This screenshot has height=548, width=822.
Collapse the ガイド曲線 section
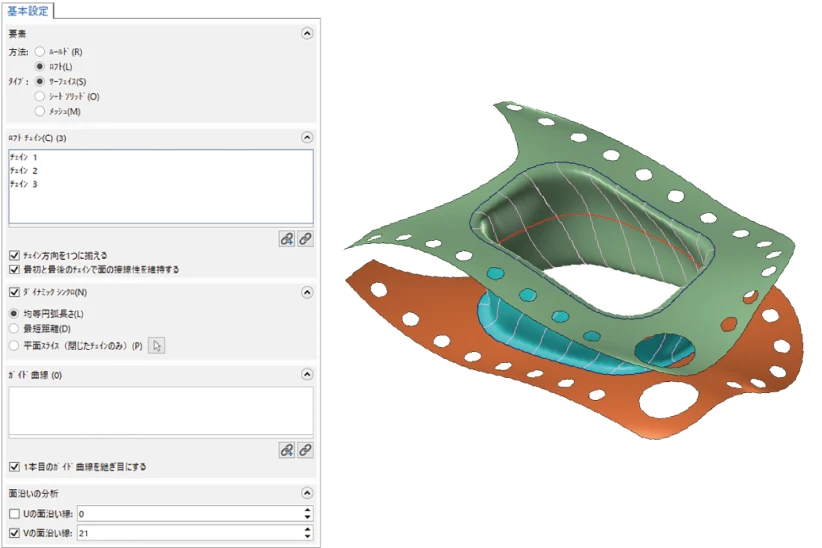click(x=306, y=374)
